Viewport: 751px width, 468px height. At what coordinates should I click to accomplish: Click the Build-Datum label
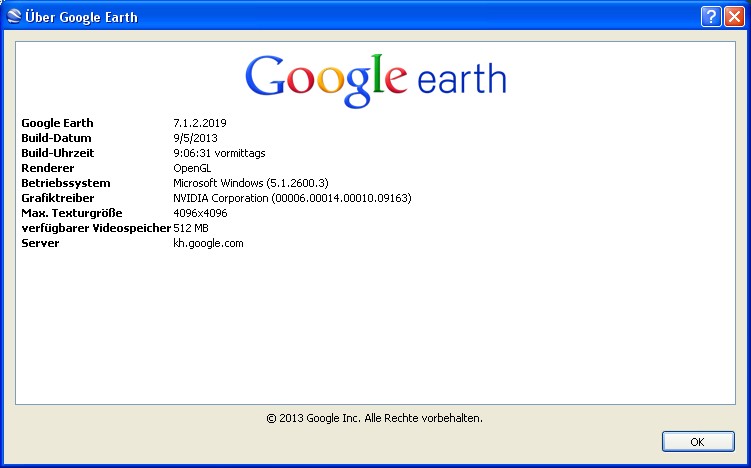click(x=56, y=138)
